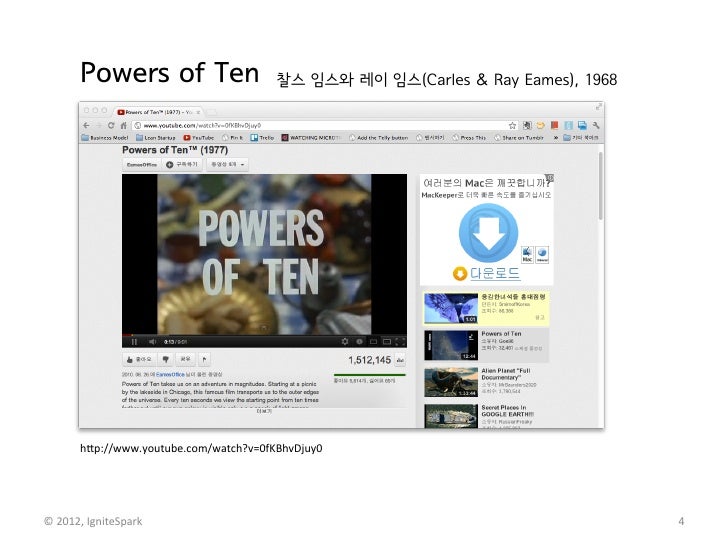
Task: Show video statistics chart button
Action: [400, 360]
